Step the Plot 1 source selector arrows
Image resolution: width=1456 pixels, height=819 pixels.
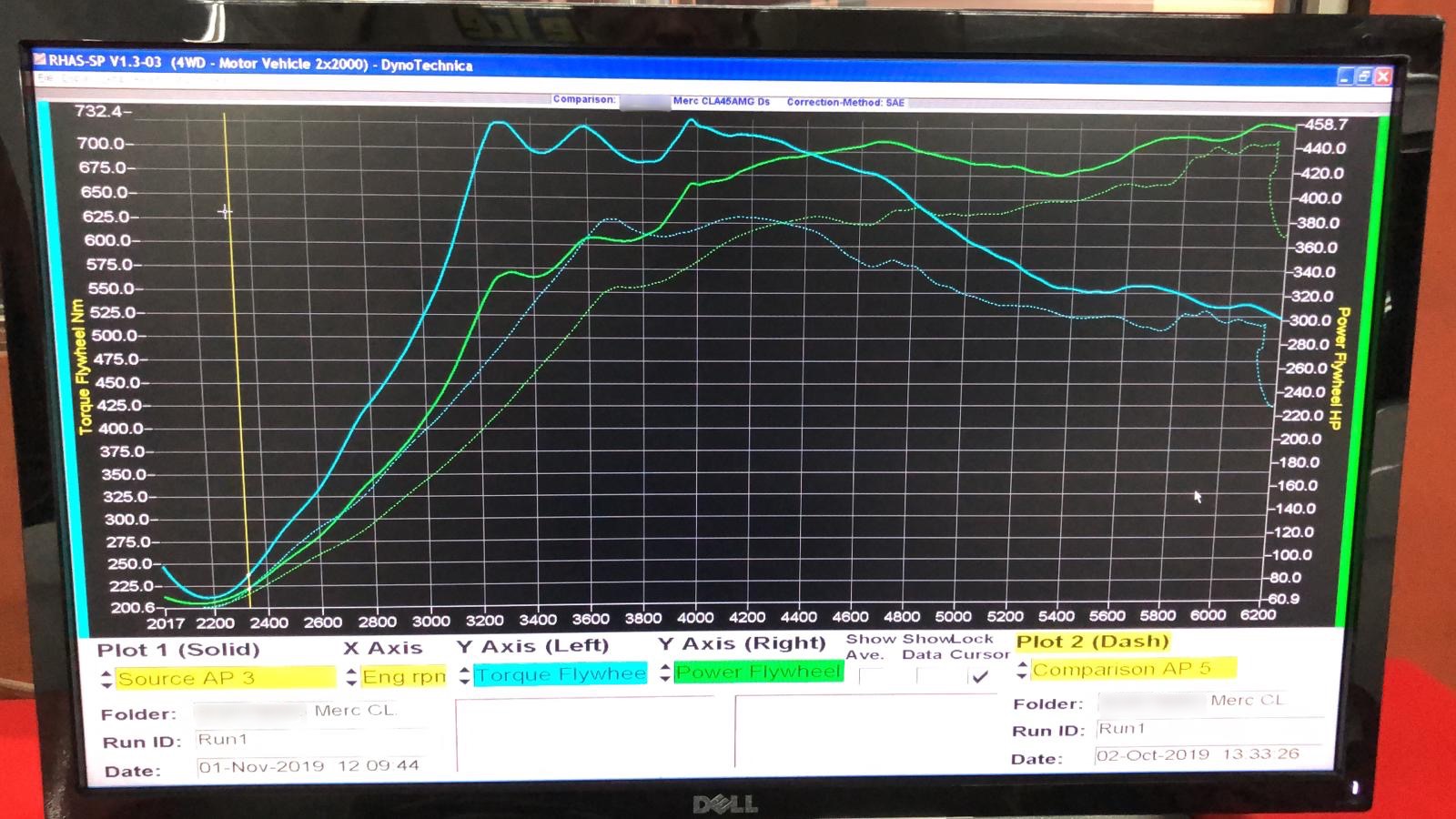106,679
